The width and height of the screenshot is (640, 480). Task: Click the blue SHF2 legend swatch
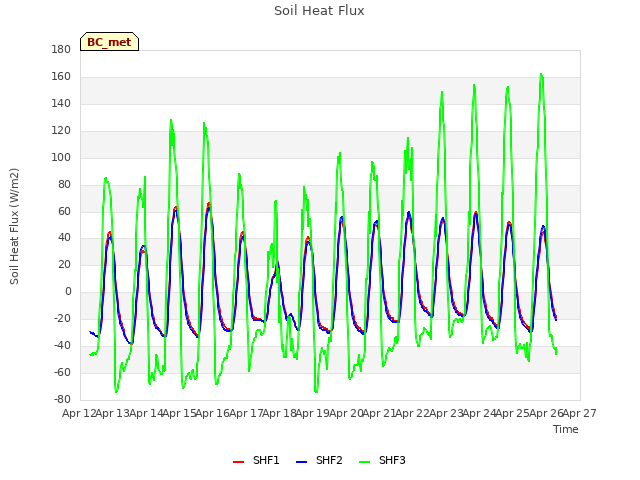(301, 462)
